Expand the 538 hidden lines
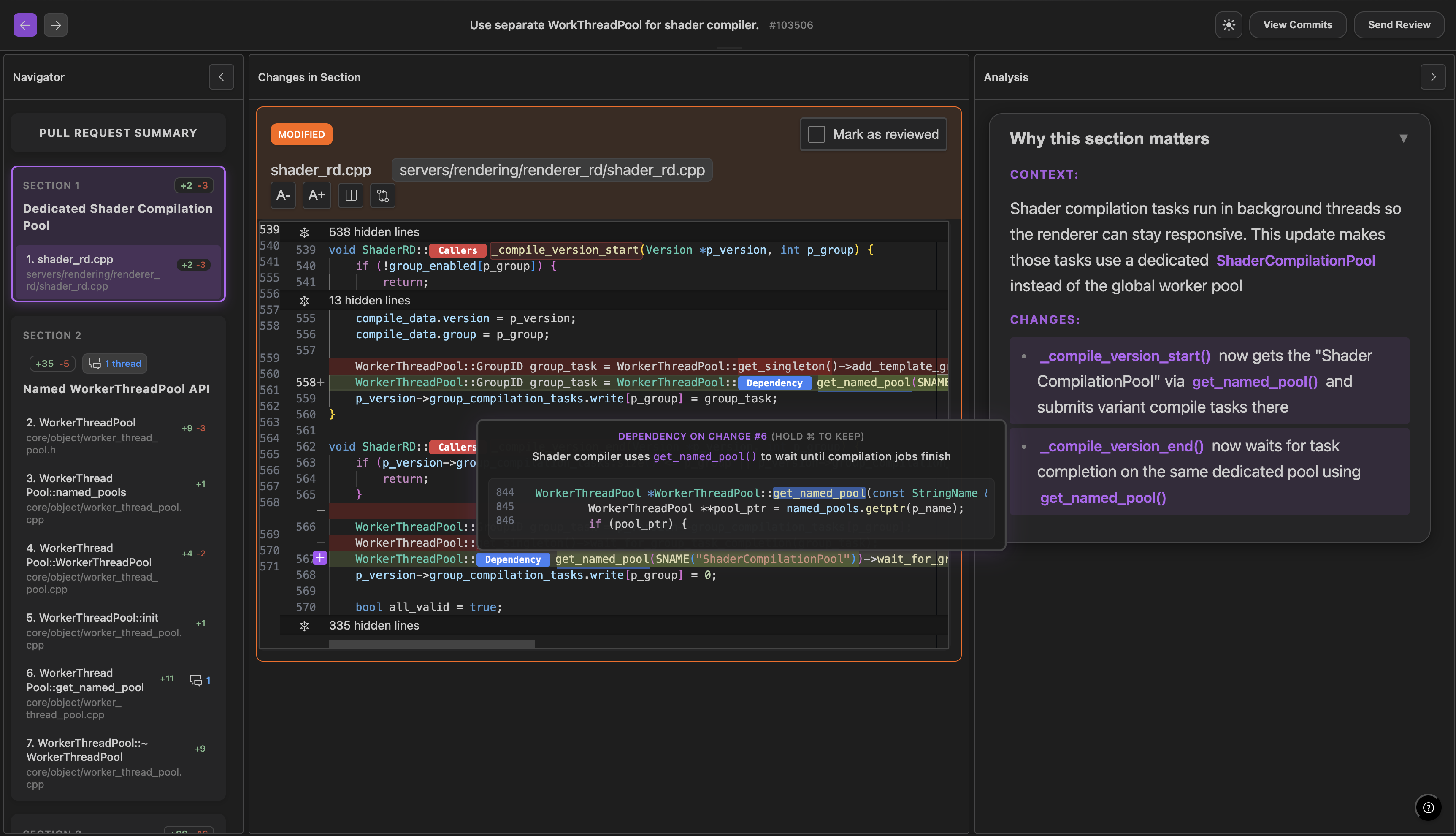The height and width of the screenshot is (836, 1456). (304, 232)
